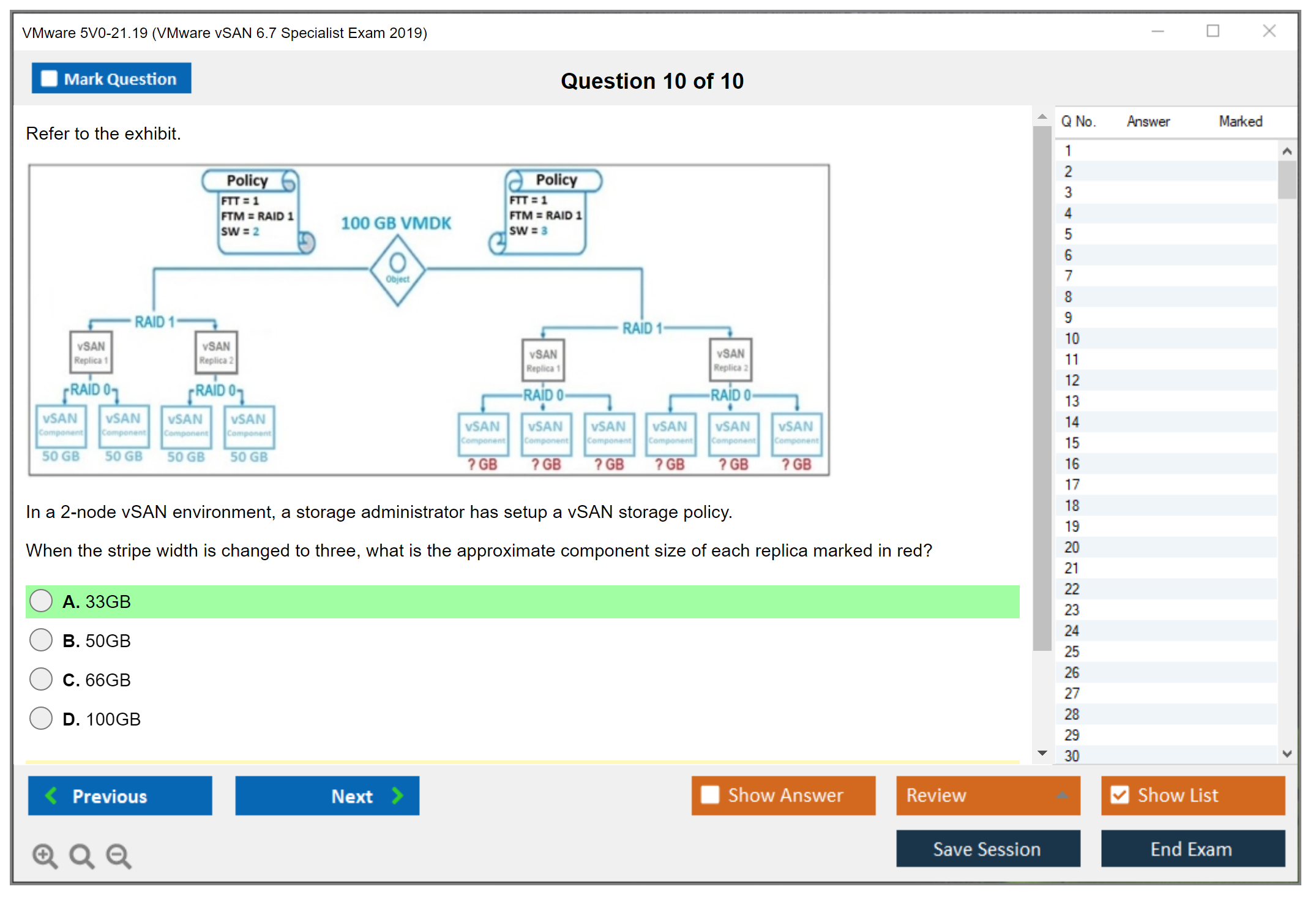Toggle the Mark Question checkbox
The image size is (1316, 900).
49,78
